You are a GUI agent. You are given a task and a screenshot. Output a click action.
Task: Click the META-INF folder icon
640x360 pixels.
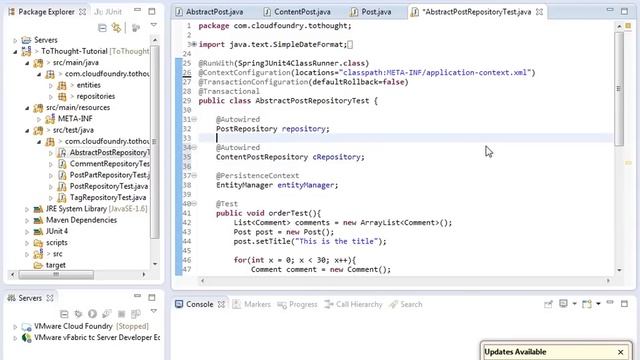pyautogui.click(x=50, y=119)
